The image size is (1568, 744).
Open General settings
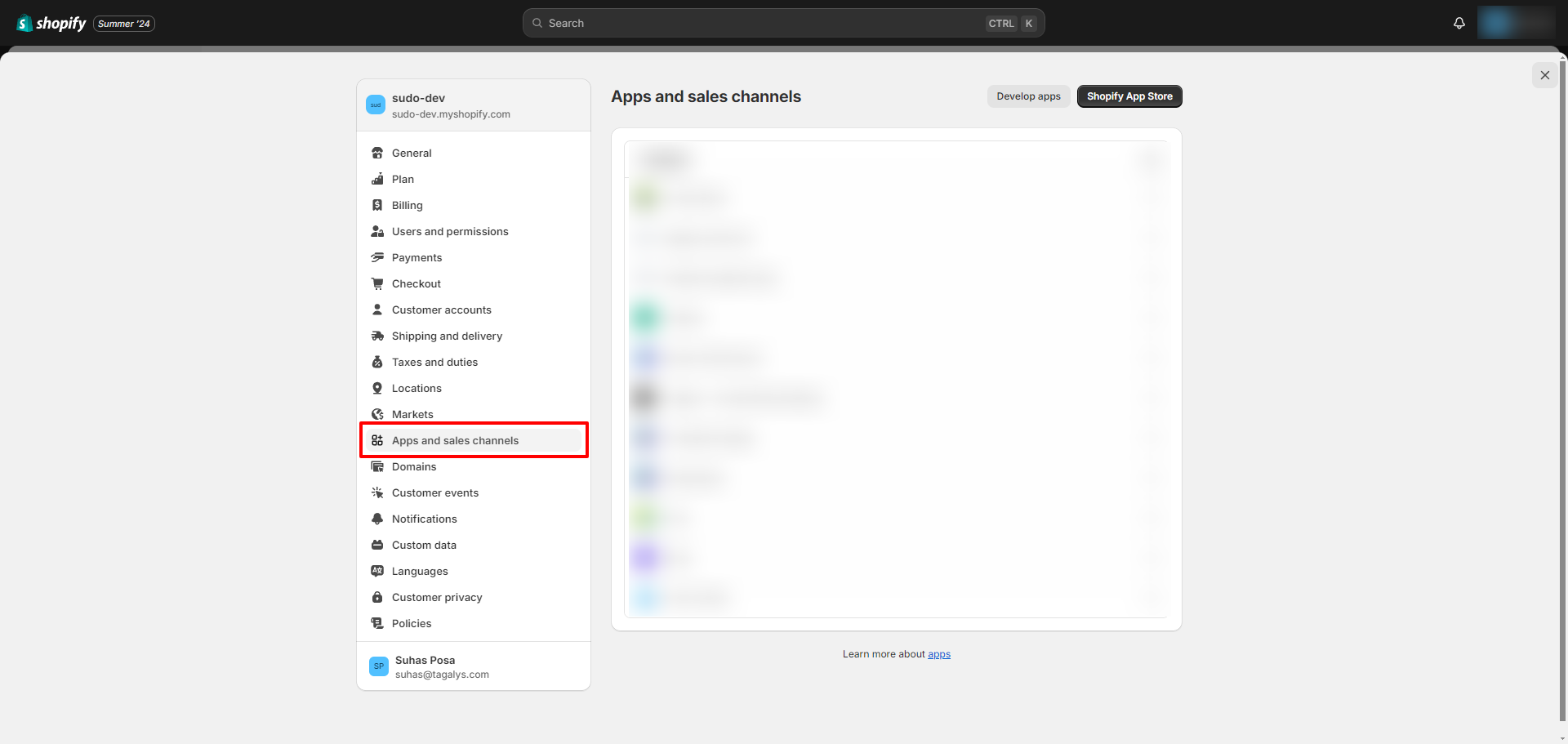coord(474,153)
